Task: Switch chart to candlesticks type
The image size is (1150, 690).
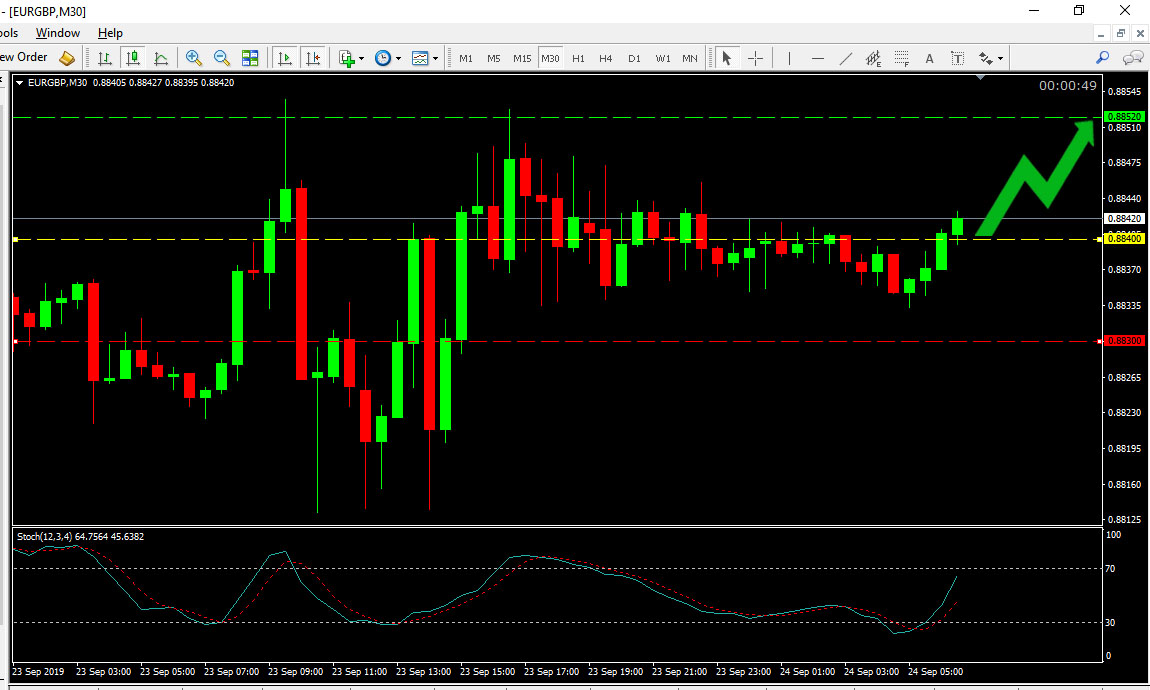Action: [133, 58]
